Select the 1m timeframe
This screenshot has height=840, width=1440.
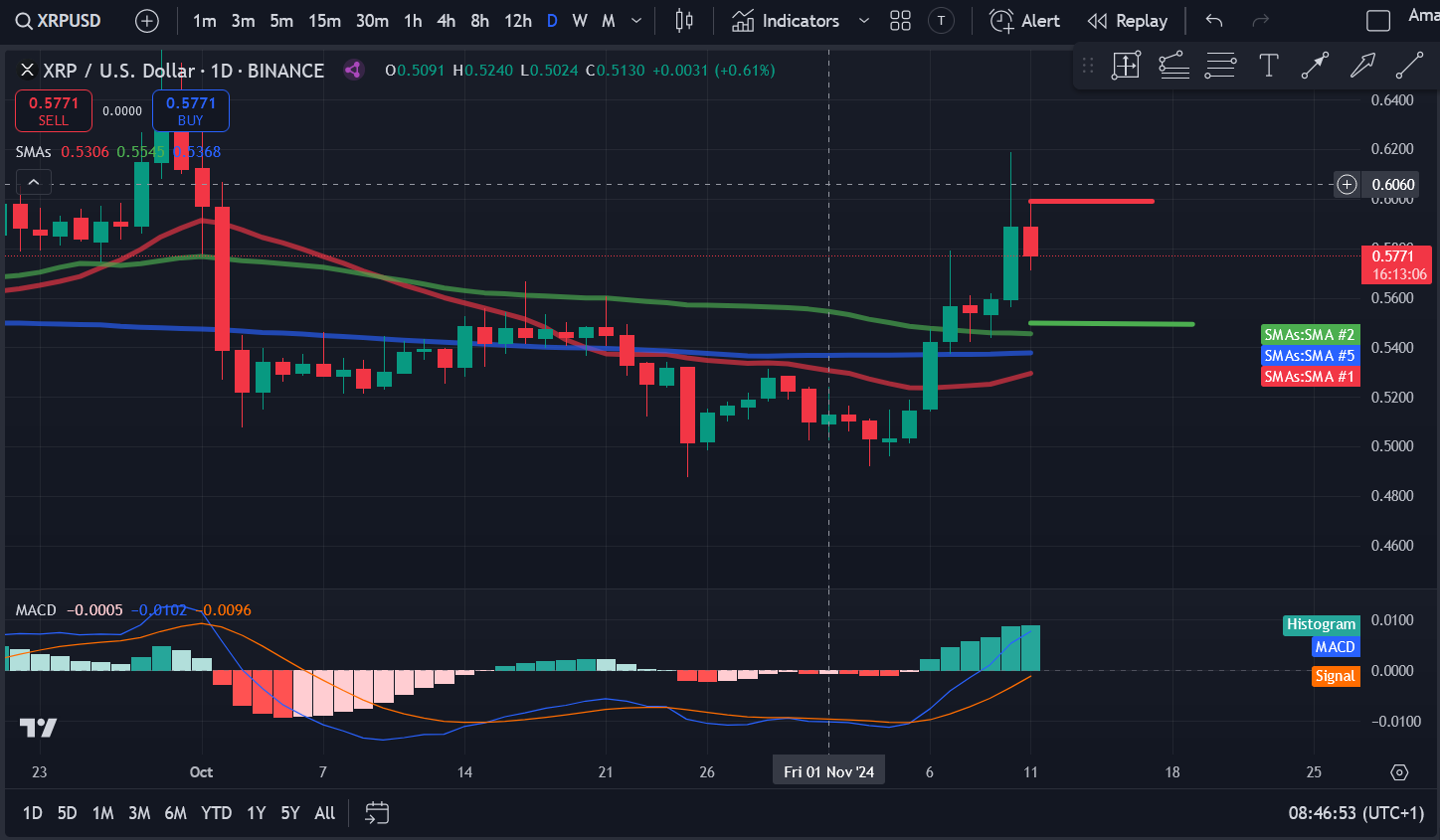[x=204, y=21]
